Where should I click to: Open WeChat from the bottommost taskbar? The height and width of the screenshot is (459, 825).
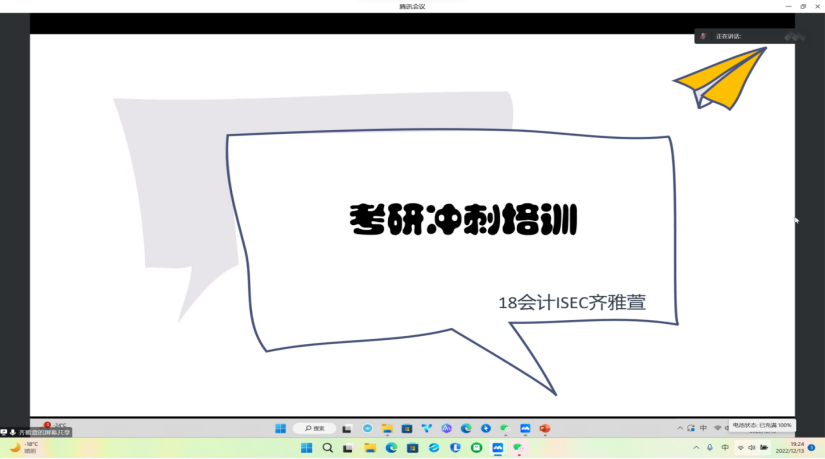pos(518,448)
